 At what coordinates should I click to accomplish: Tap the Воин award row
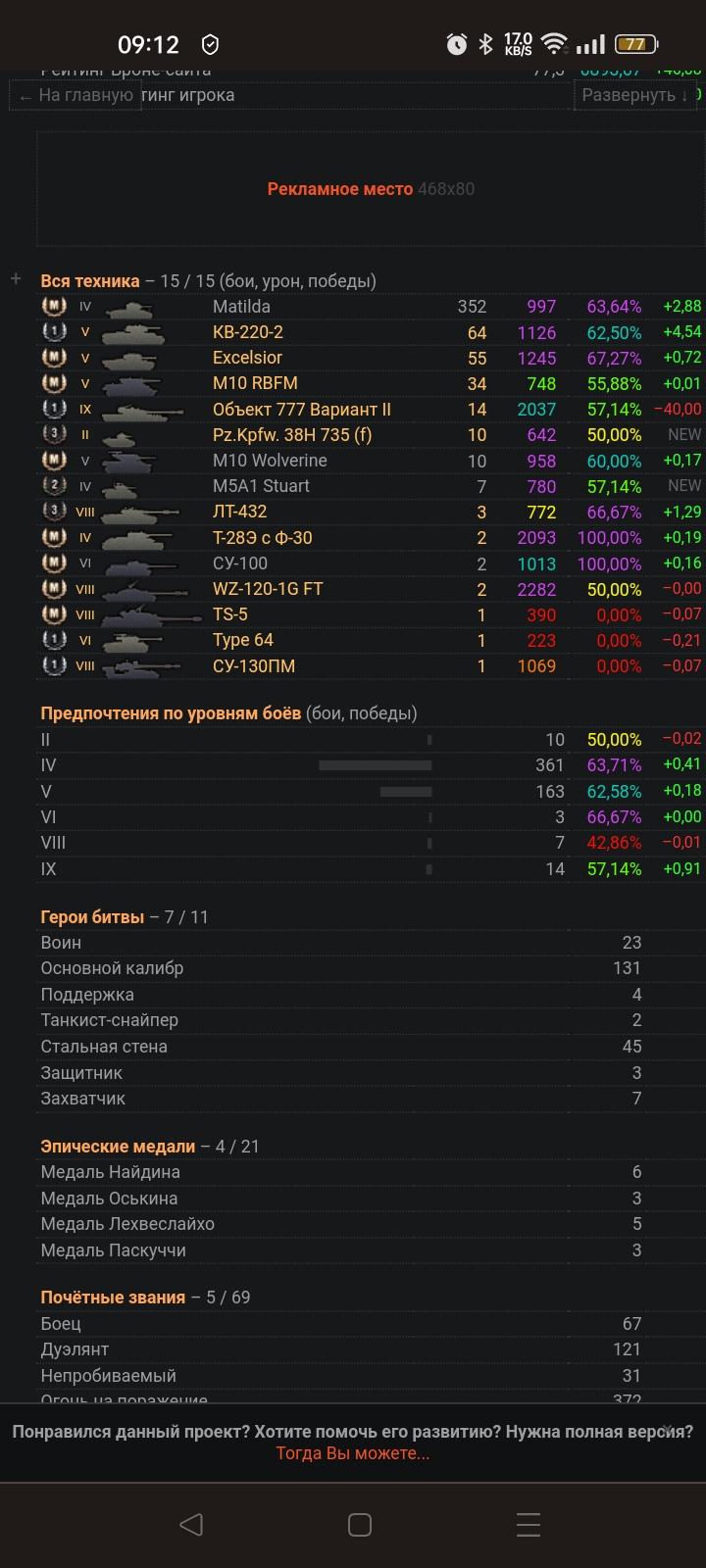371,943
